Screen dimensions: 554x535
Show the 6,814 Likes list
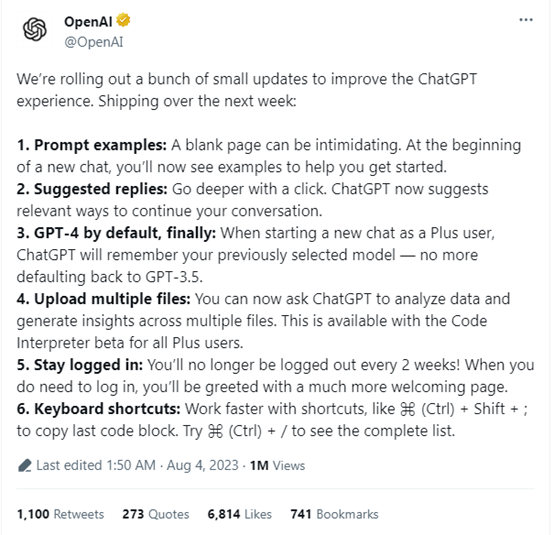240,514
